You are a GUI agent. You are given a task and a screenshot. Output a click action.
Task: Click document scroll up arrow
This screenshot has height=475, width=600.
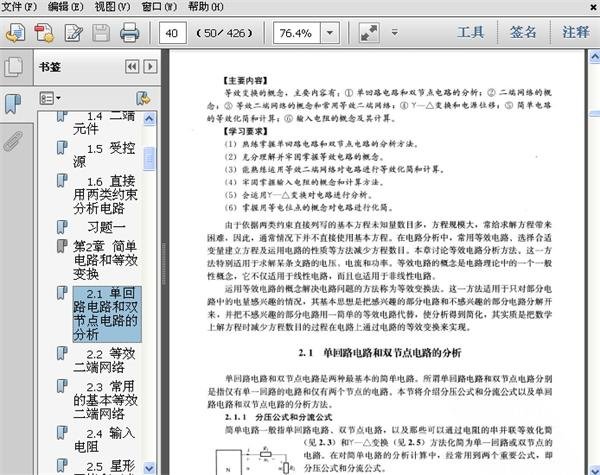594,57
